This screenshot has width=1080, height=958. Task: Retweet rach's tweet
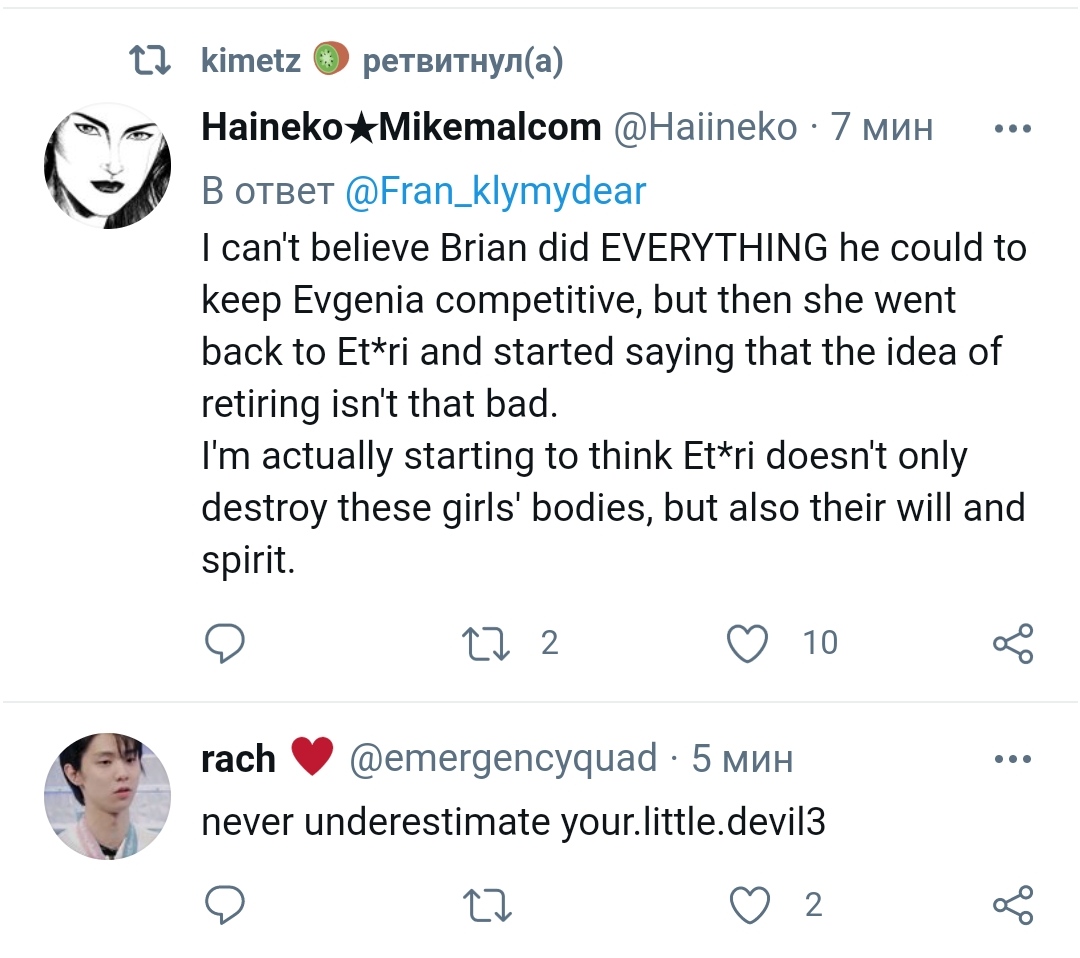coord(487,906)
